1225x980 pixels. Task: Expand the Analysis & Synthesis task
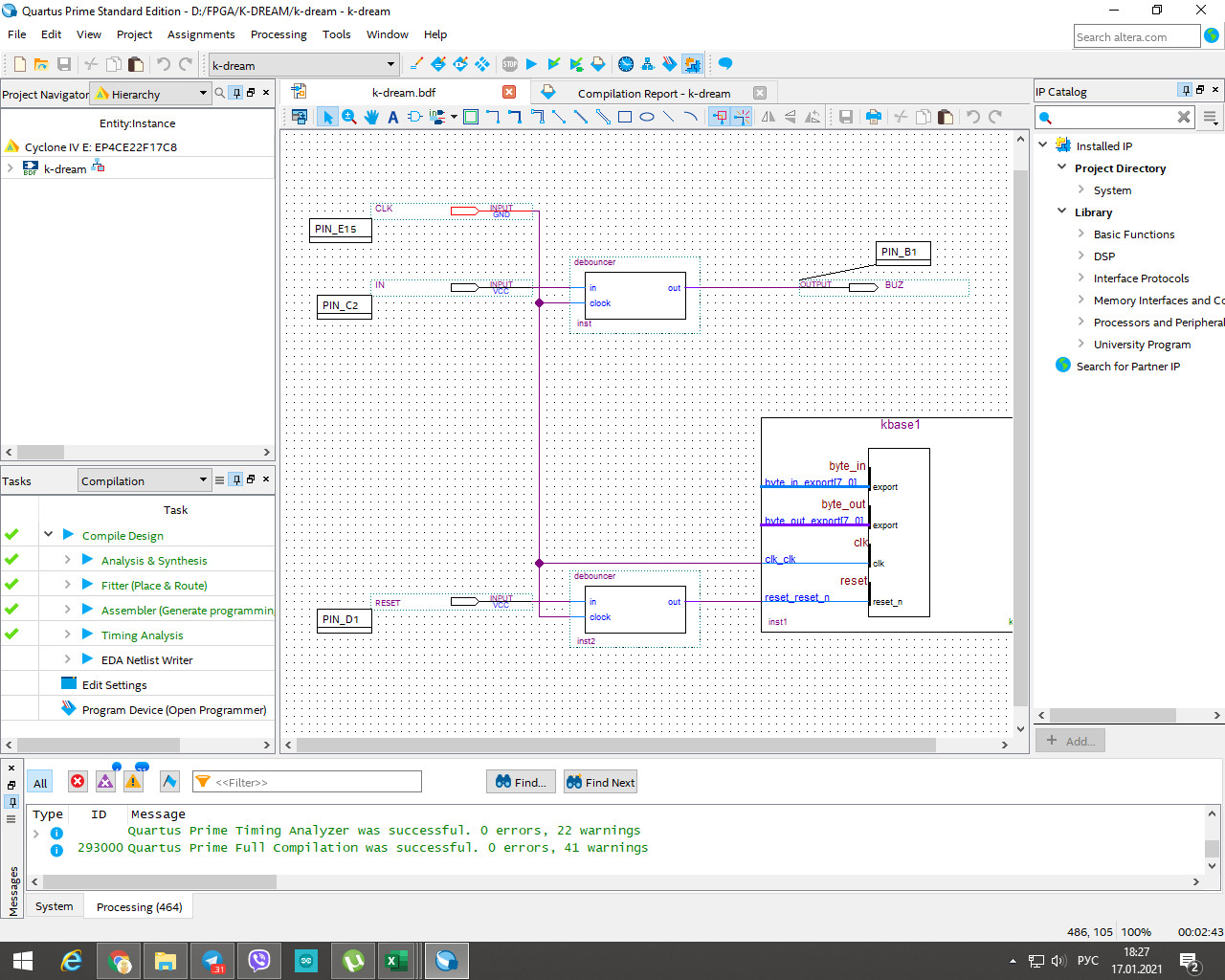[x=67, y=560]
